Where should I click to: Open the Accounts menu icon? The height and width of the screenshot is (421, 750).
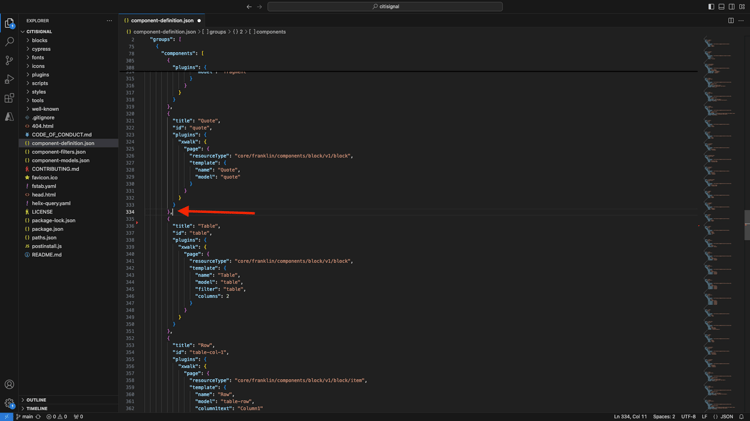click(x=9, y=384)
